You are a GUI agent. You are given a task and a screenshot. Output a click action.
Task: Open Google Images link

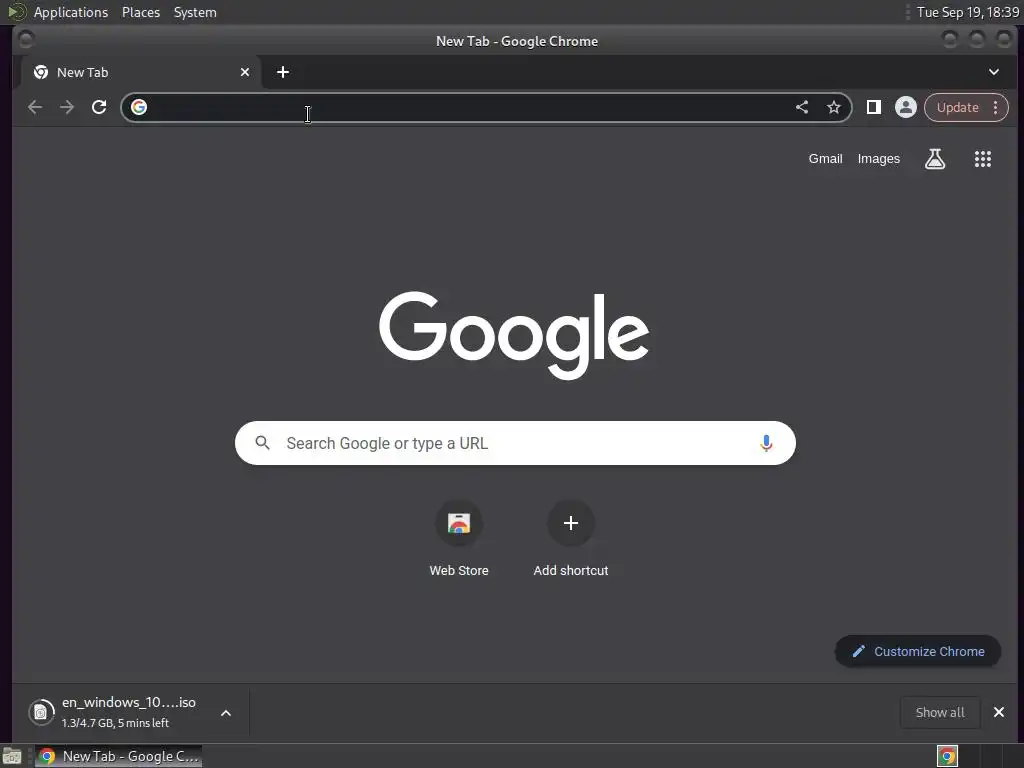pyautogui.click(x=878, y=159)
